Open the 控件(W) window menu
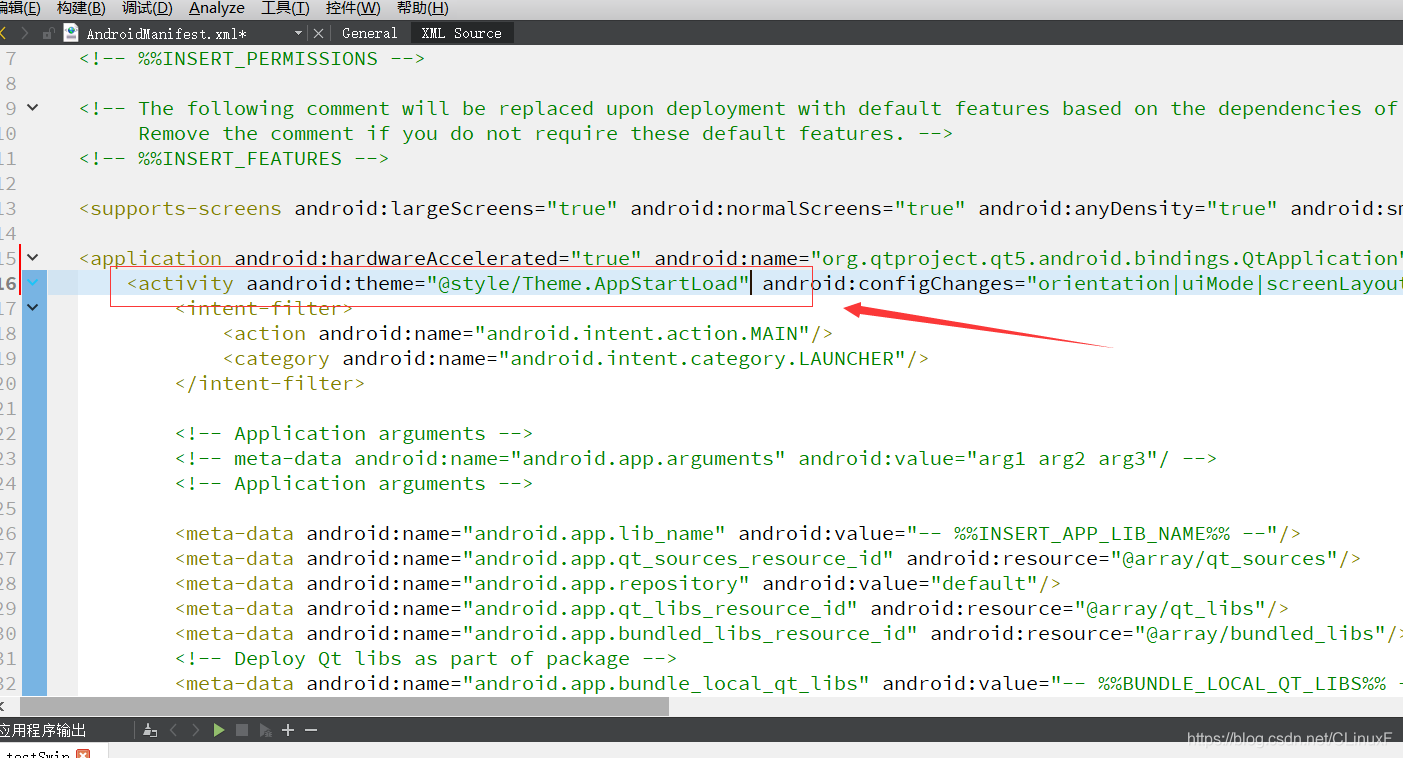Screen dimensions: 1403x758 (353, 8)
